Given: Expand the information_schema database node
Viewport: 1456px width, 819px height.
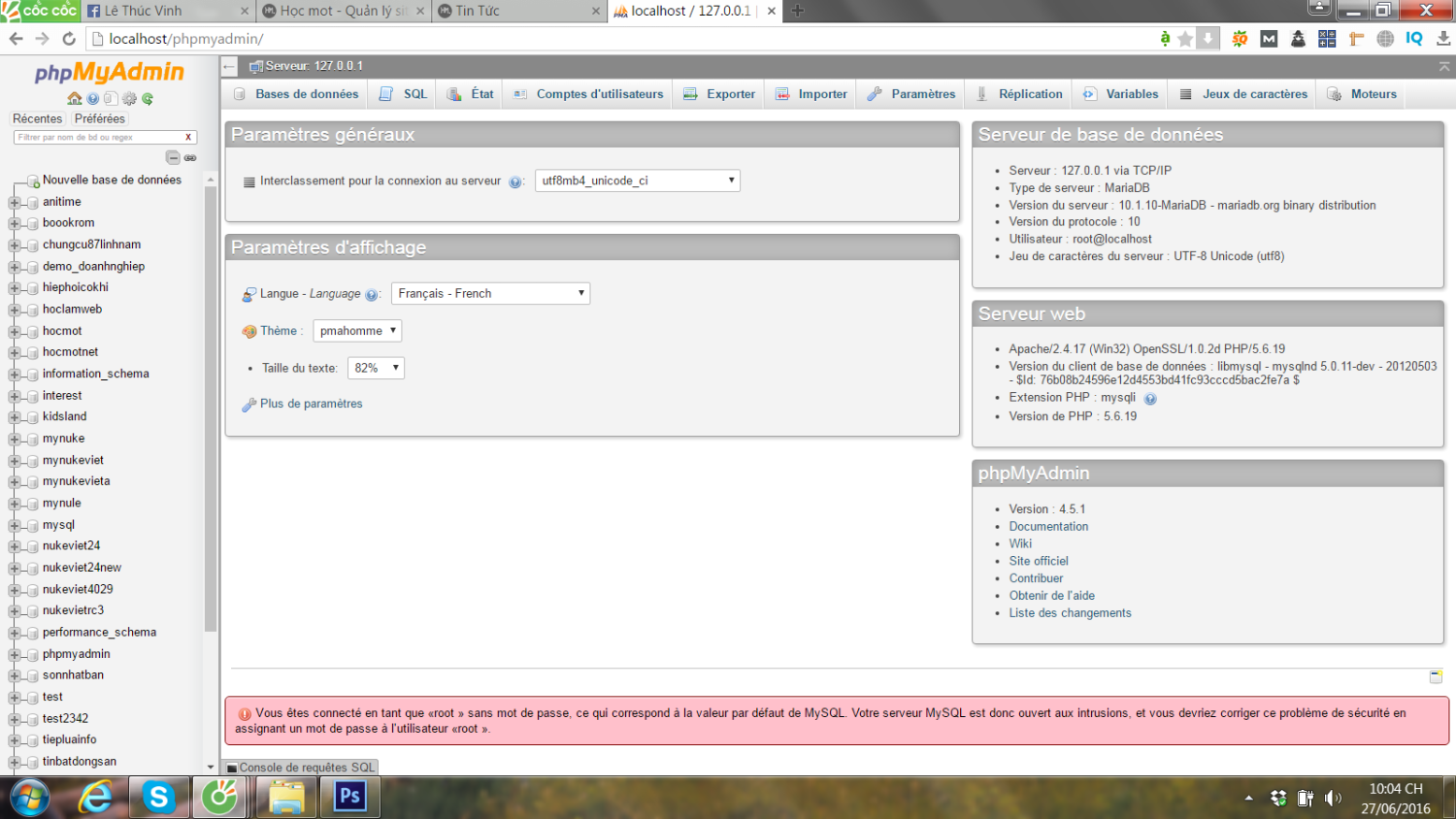Looking at the screenshot, I should click(15, 375).
